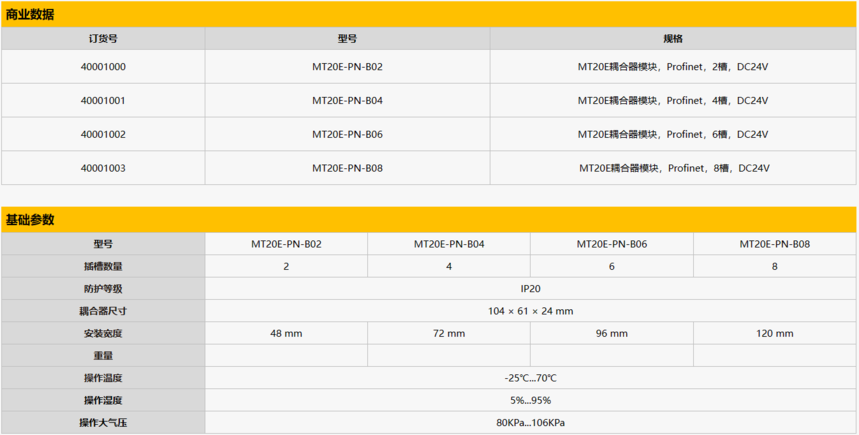Select the 96 mm width value
Screen dimensions: 859x435
tap(612, 334)
